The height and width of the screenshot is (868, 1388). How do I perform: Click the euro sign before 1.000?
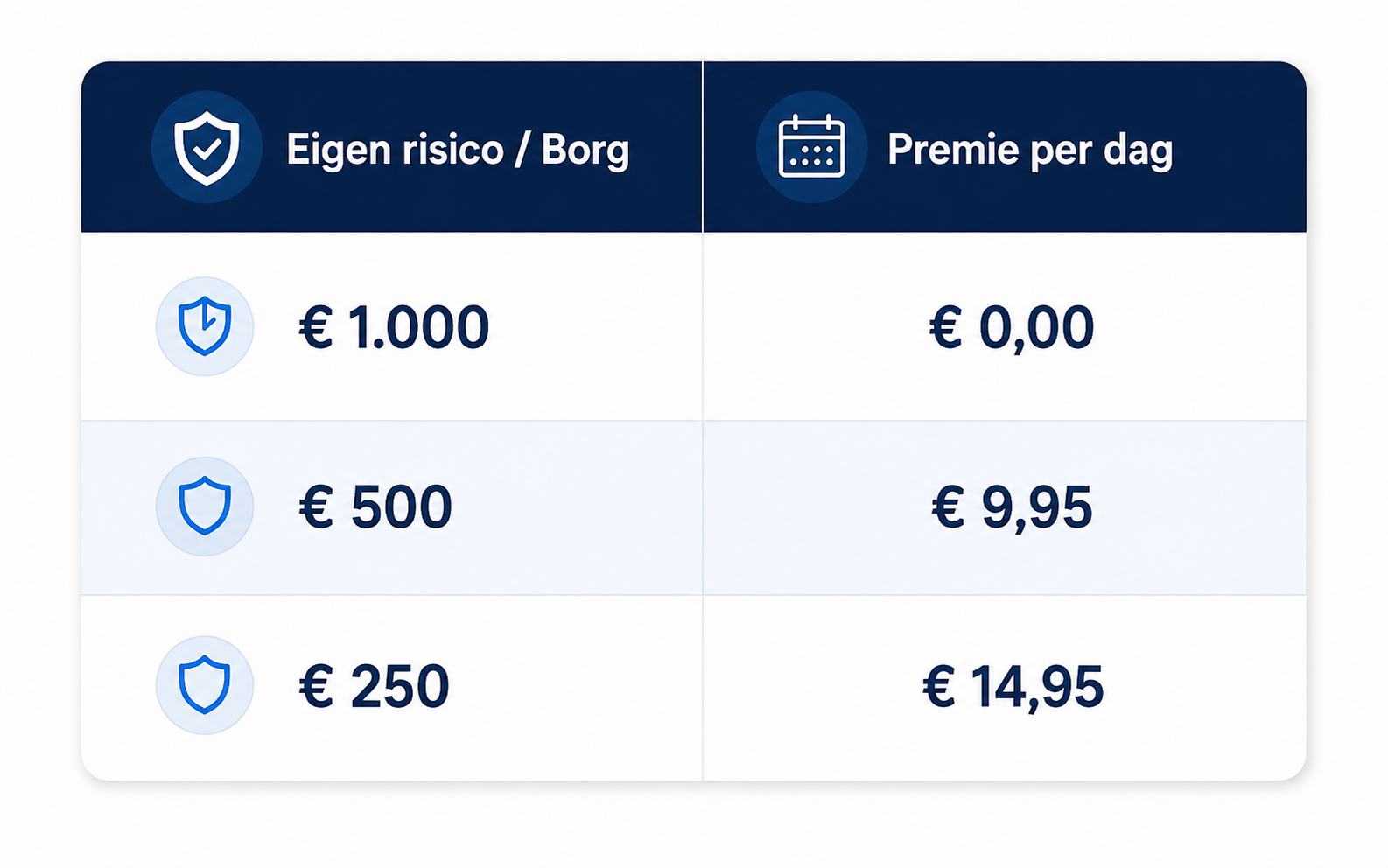[316, 327]
